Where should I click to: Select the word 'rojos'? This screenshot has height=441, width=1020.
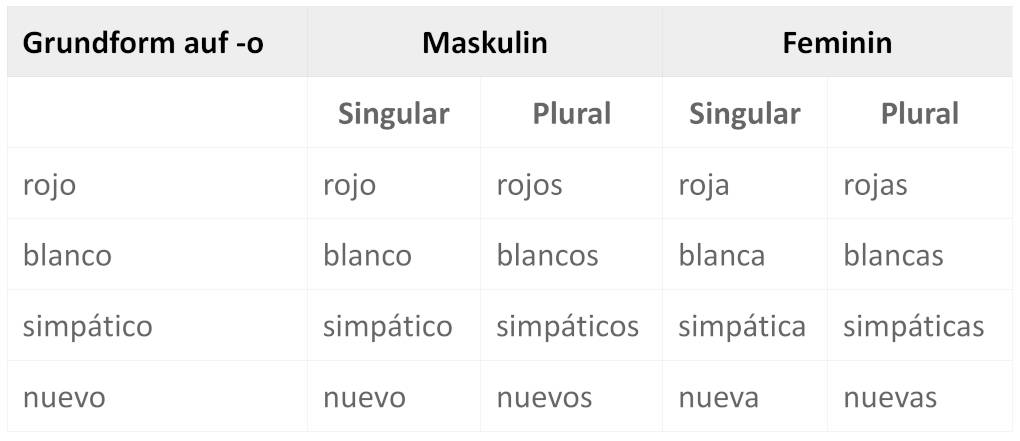(529, 185)
